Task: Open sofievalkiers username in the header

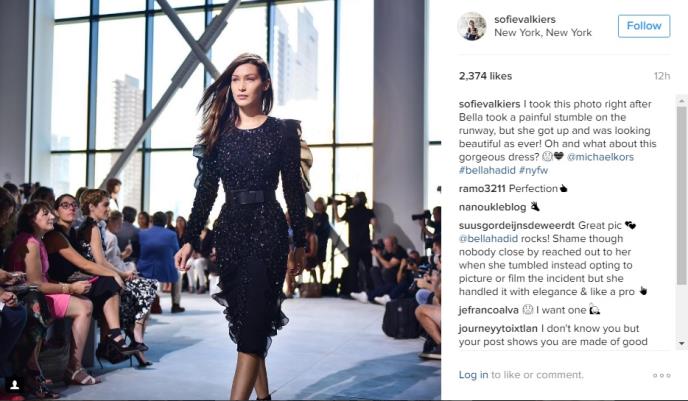Action: click(525, 19)
